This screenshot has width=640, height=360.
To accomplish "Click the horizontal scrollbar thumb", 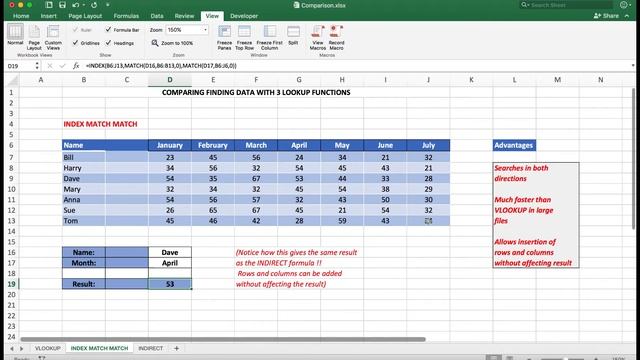I will (223, 339).
